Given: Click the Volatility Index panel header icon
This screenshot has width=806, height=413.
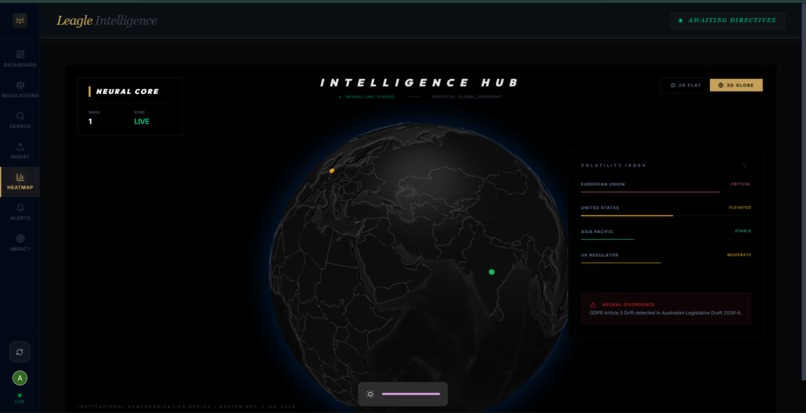Looking at the screenshot, I should coord(744,166).
